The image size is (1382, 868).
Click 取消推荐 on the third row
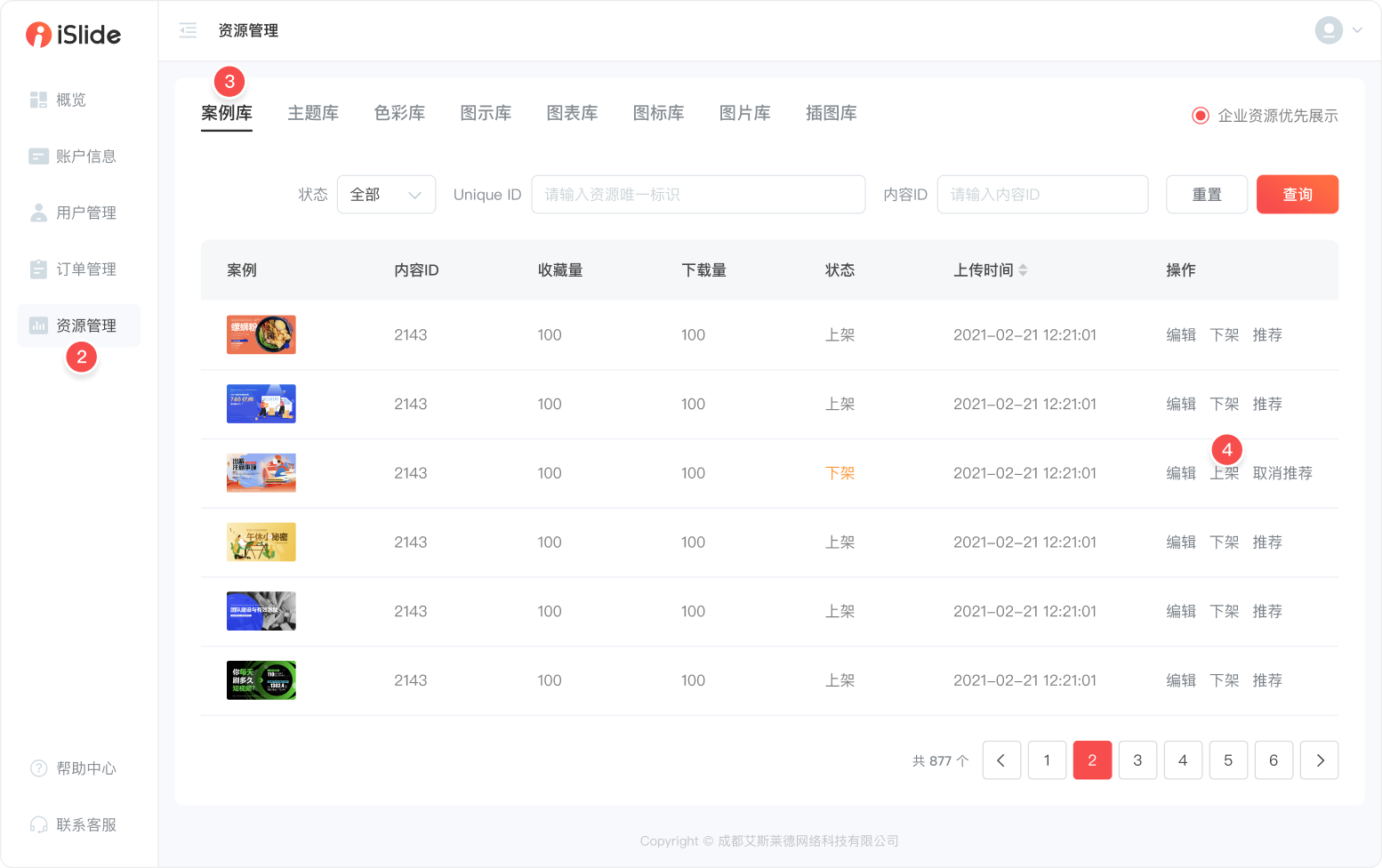point(1282,473)
